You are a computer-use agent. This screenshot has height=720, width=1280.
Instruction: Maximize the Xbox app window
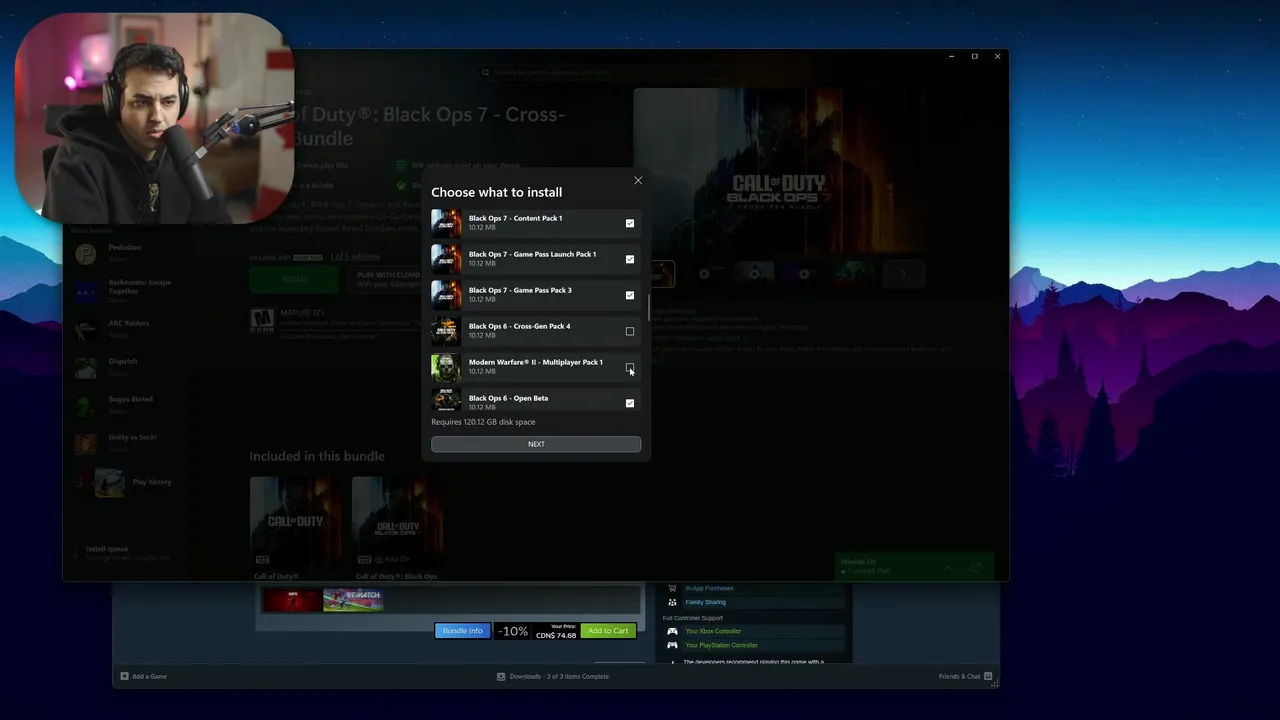tap(974, 57)
